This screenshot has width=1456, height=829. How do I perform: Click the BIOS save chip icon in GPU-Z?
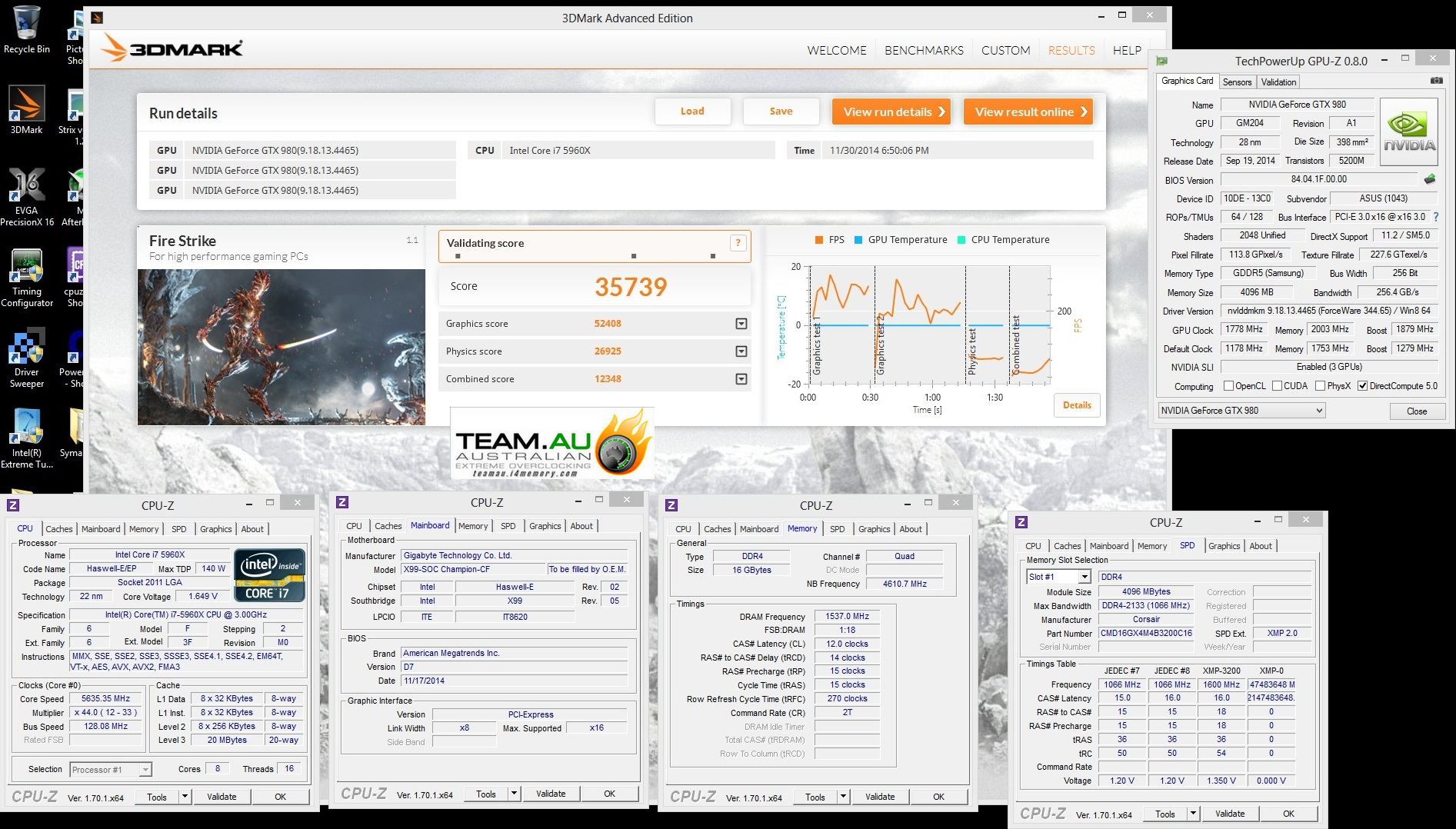tap(1430, 179)
